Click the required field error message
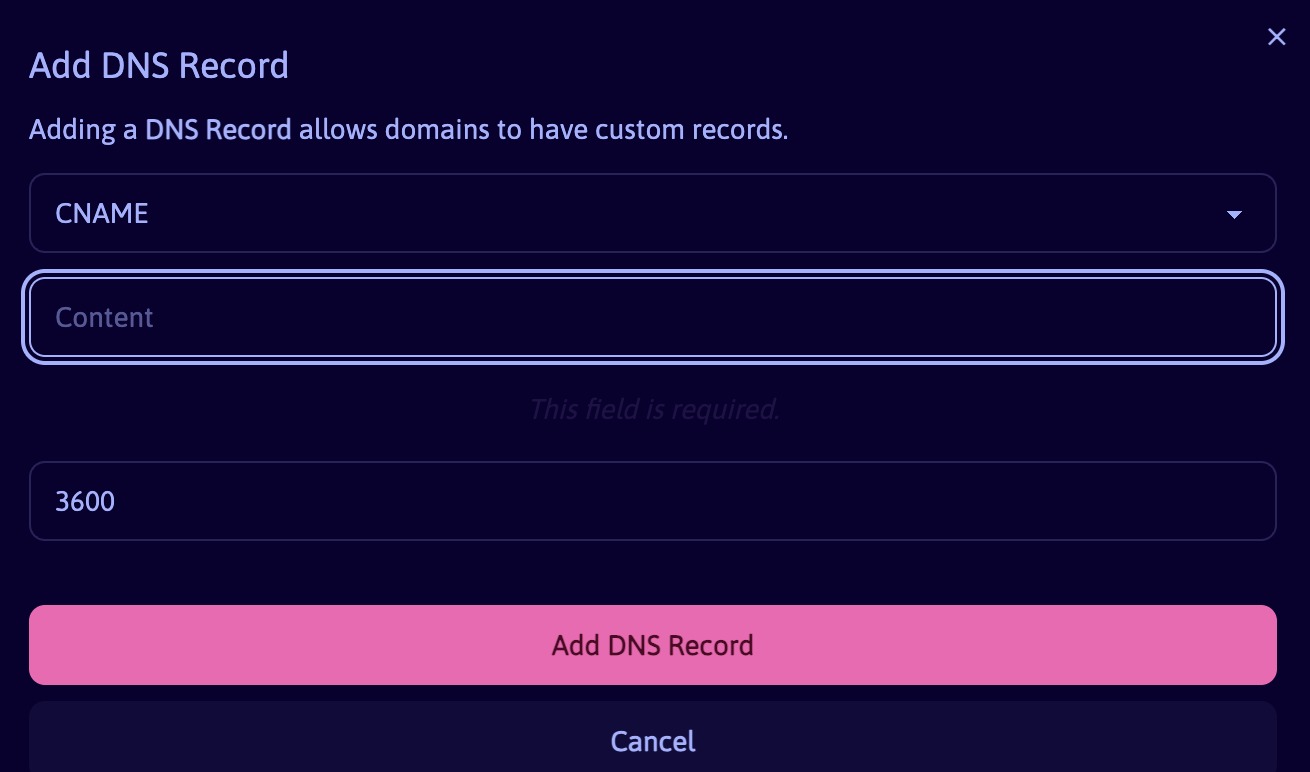Viewport: 1310px width, 772px height. (653, 409)
